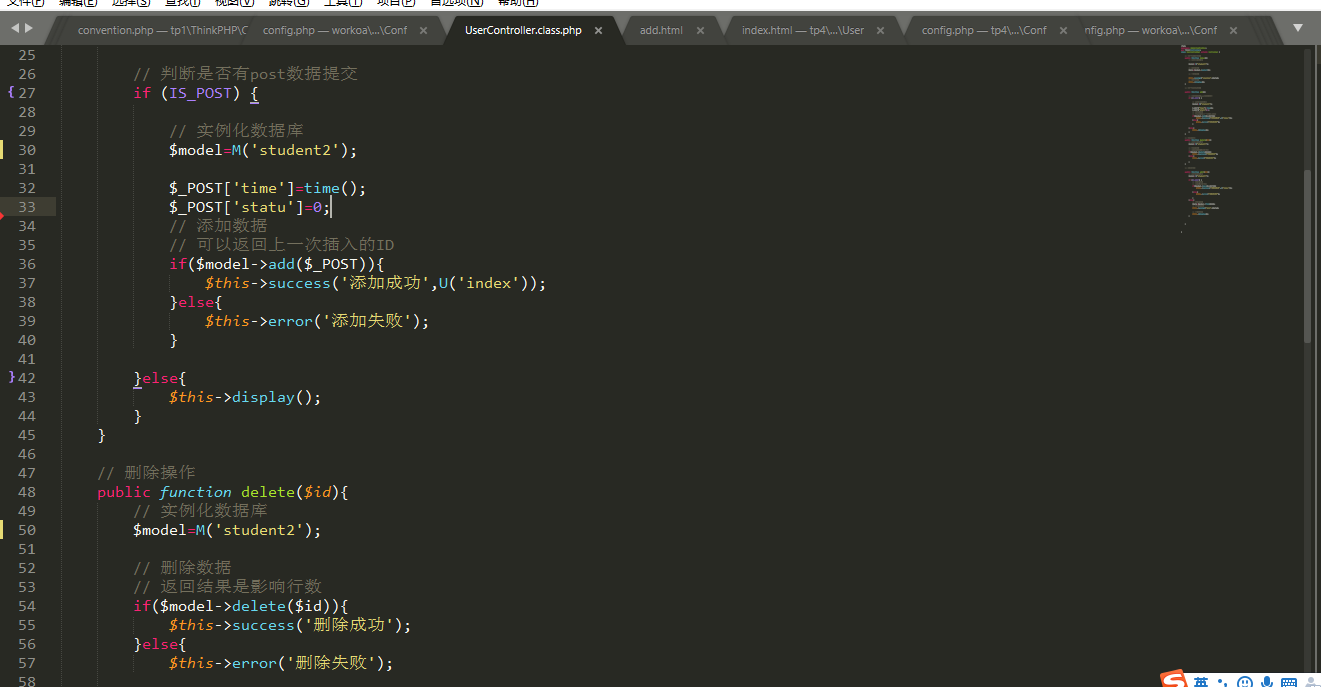The width and height of the screenshot is (1321, 687).
Task: Close the index.html tab
Action: coord(880,31)
